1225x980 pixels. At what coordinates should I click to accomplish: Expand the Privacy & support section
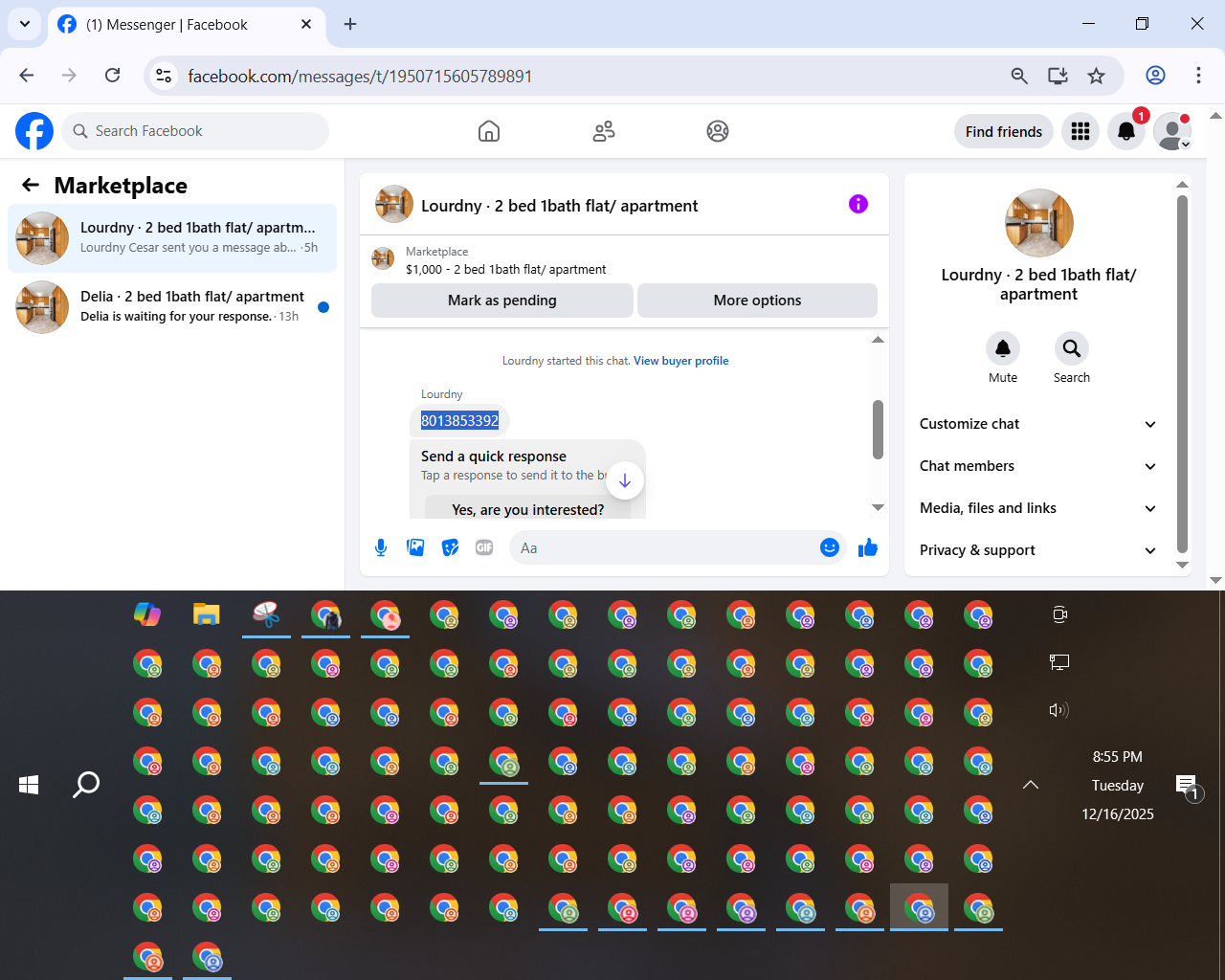click(1038, 550)
